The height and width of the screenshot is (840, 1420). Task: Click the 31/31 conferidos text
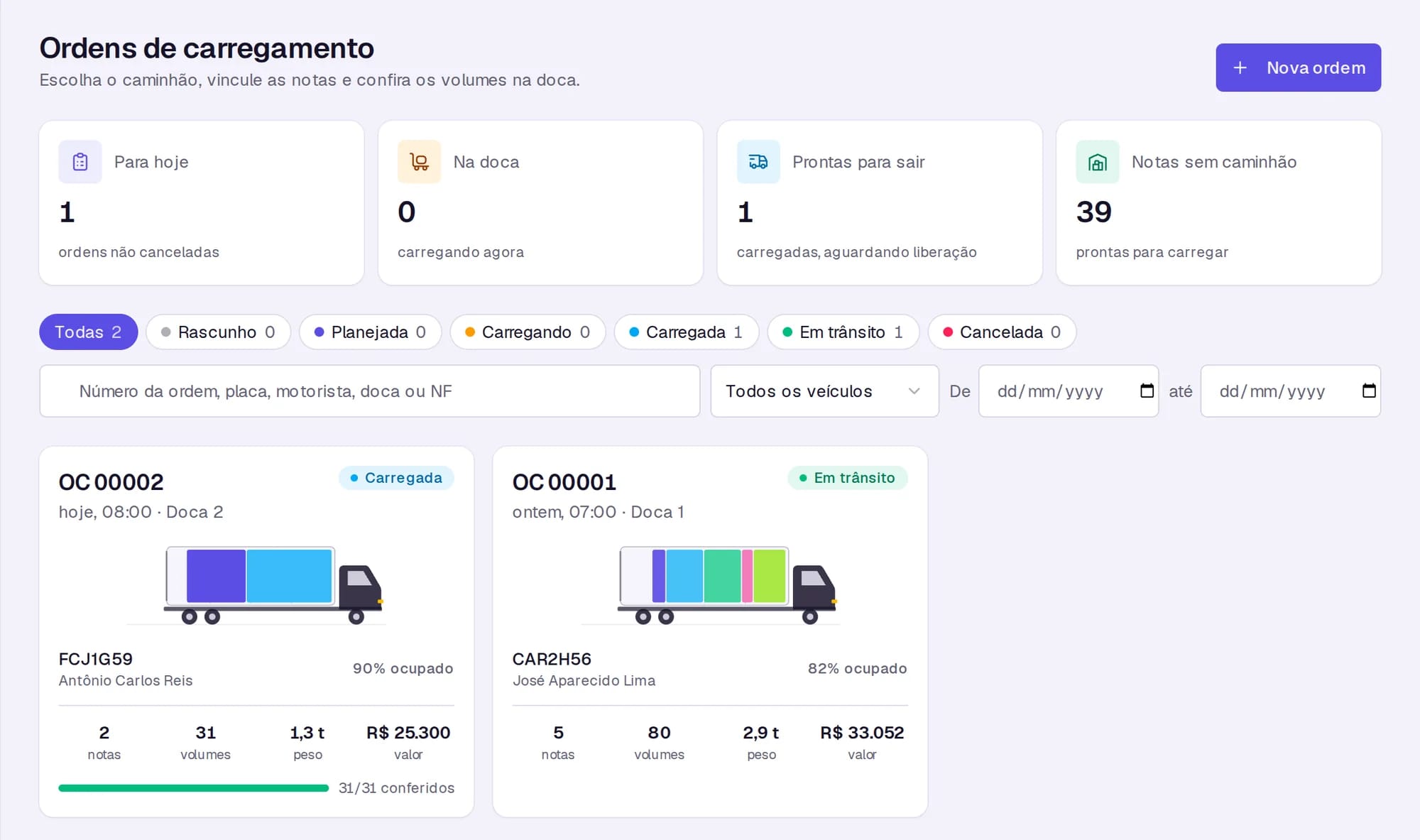pos(396,787)
